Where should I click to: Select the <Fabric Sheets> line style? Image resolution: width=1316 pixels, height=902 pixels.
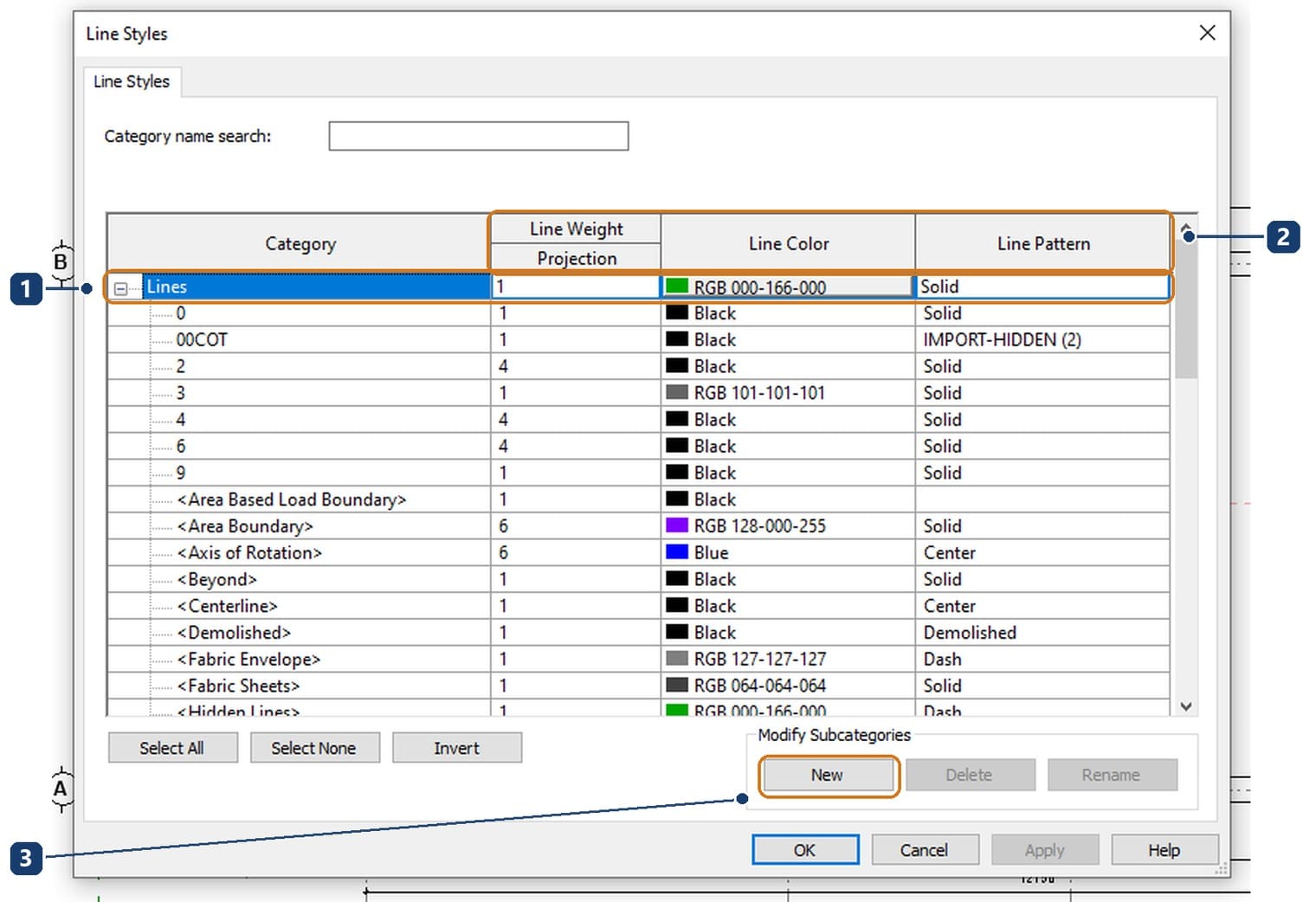click(238, 686)
